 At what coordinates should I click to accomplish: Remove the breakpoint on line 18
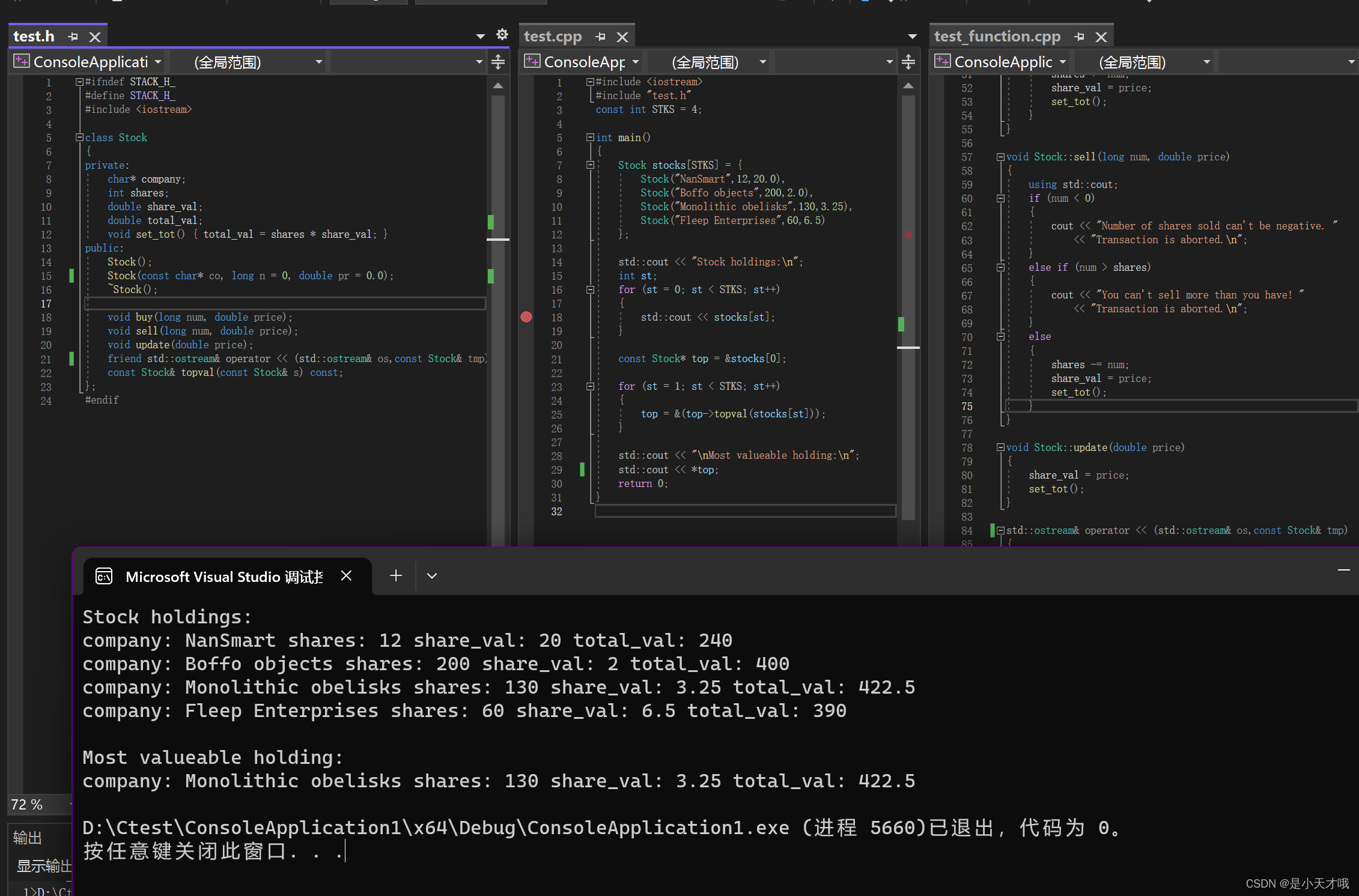click(x=526, y=317)
